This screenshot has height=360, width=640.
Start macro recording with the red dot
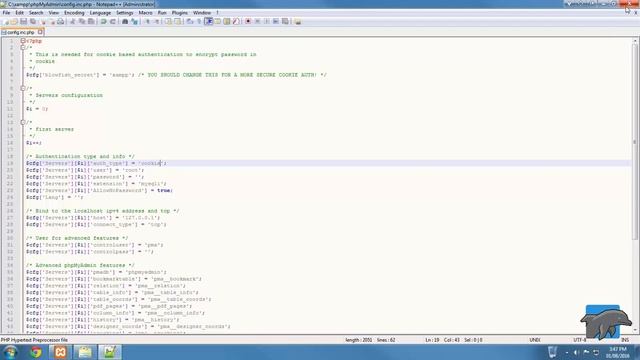[248, 21]
